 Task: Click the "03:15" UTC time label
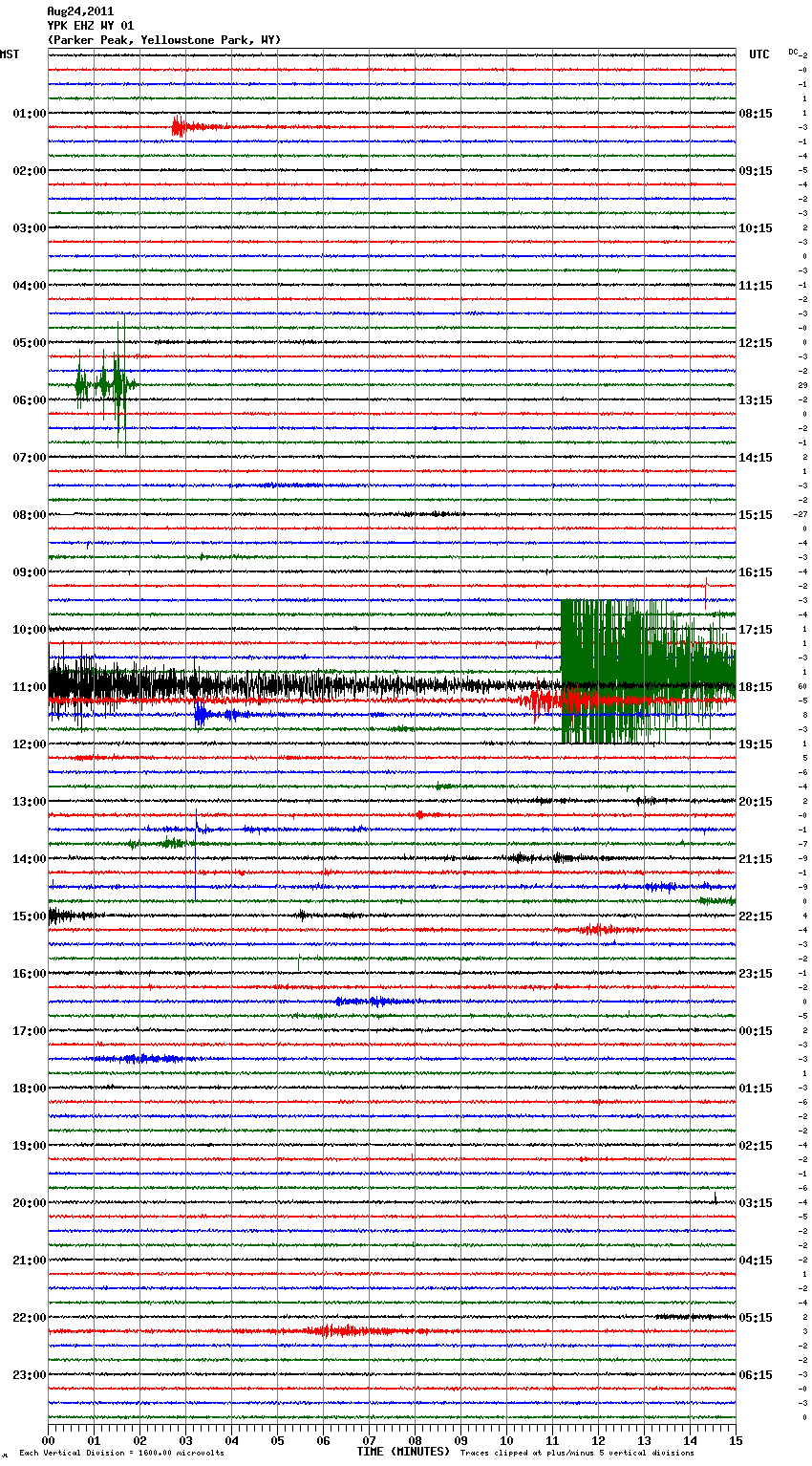coord(756,1203)
